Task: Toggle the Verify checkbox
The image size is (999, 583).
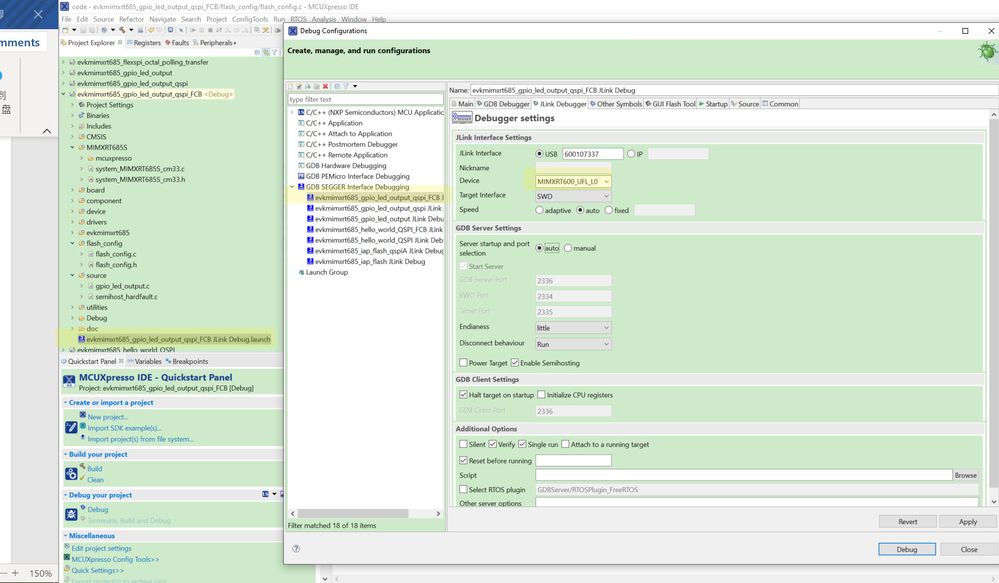Action: point(492,444)
